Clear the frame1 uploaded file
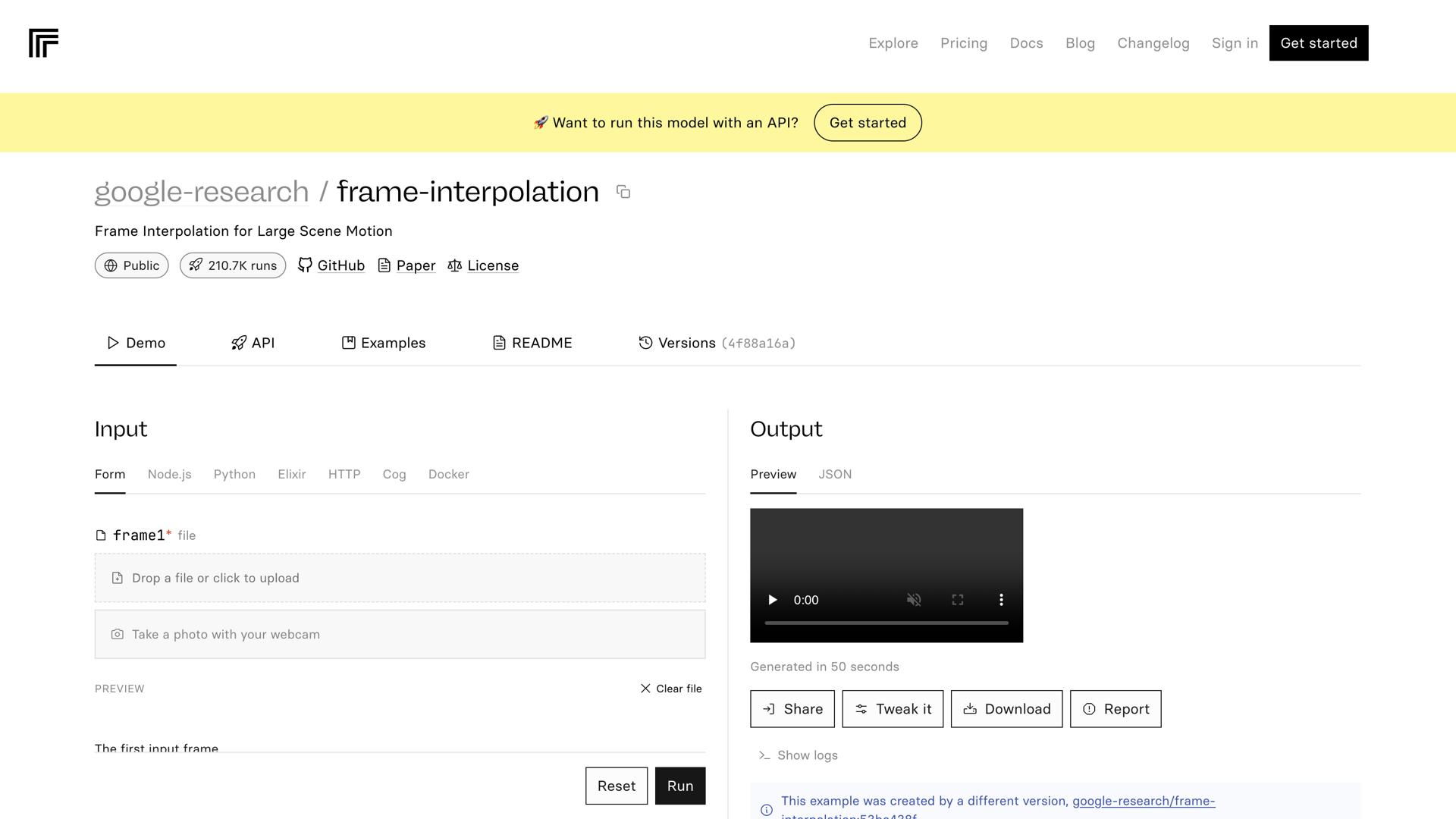Viewport: 1456px width, 819px height. (x=671, y=689)
